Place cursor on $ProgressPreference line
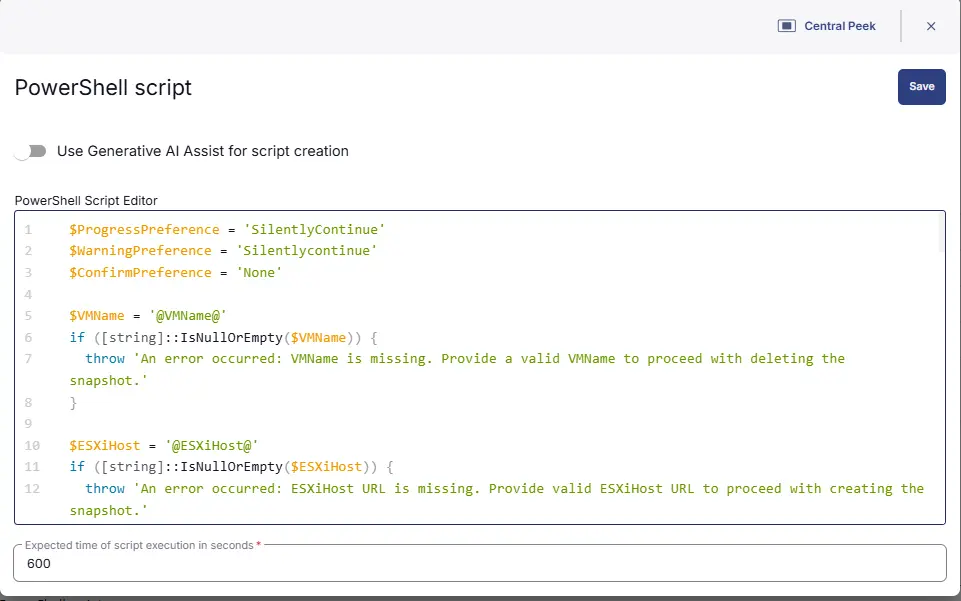This screenshot has width=961, height=601. pos(227,229)
